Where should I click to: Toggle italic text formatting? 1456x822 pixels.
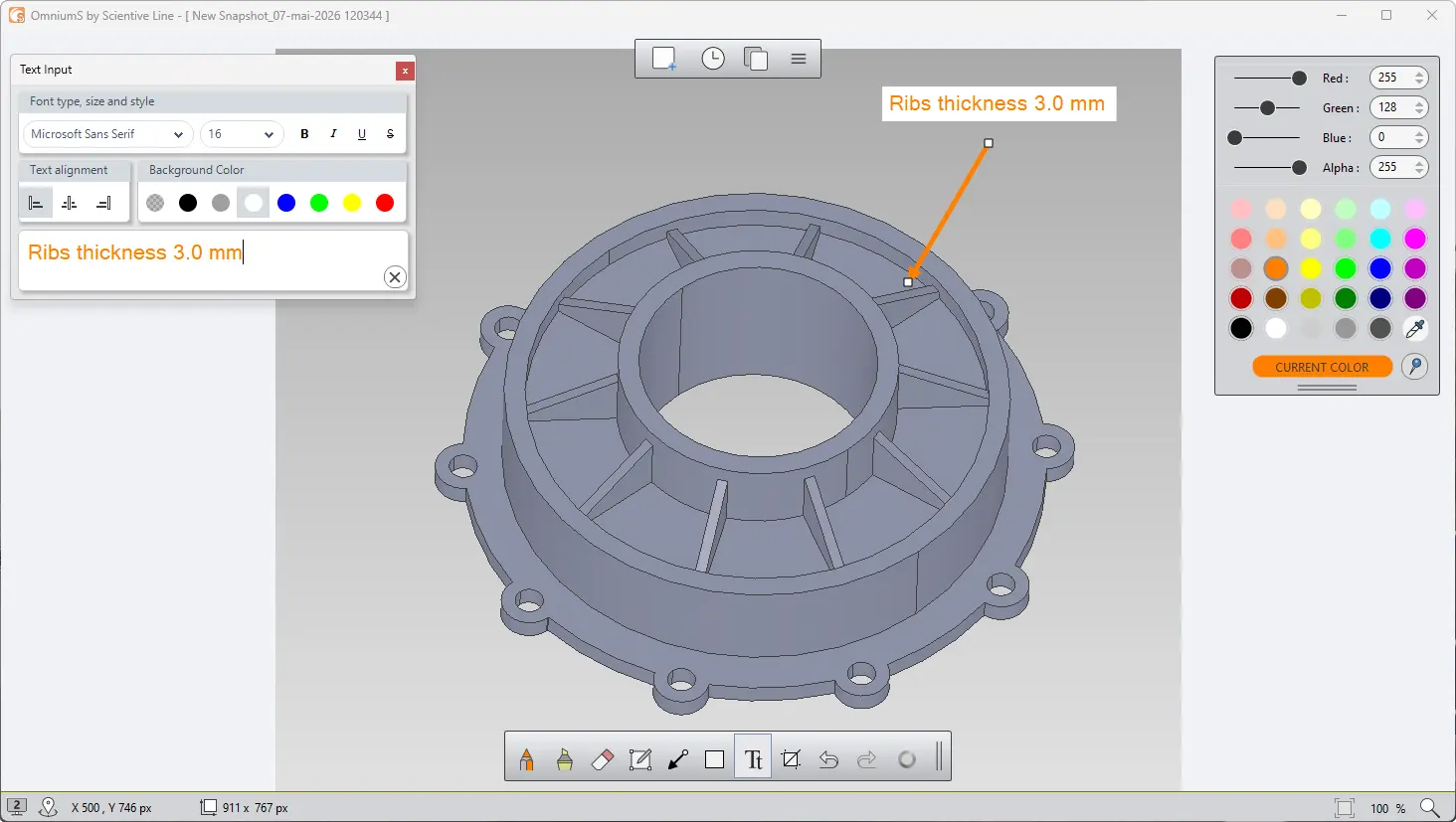(x=333, y=134)
